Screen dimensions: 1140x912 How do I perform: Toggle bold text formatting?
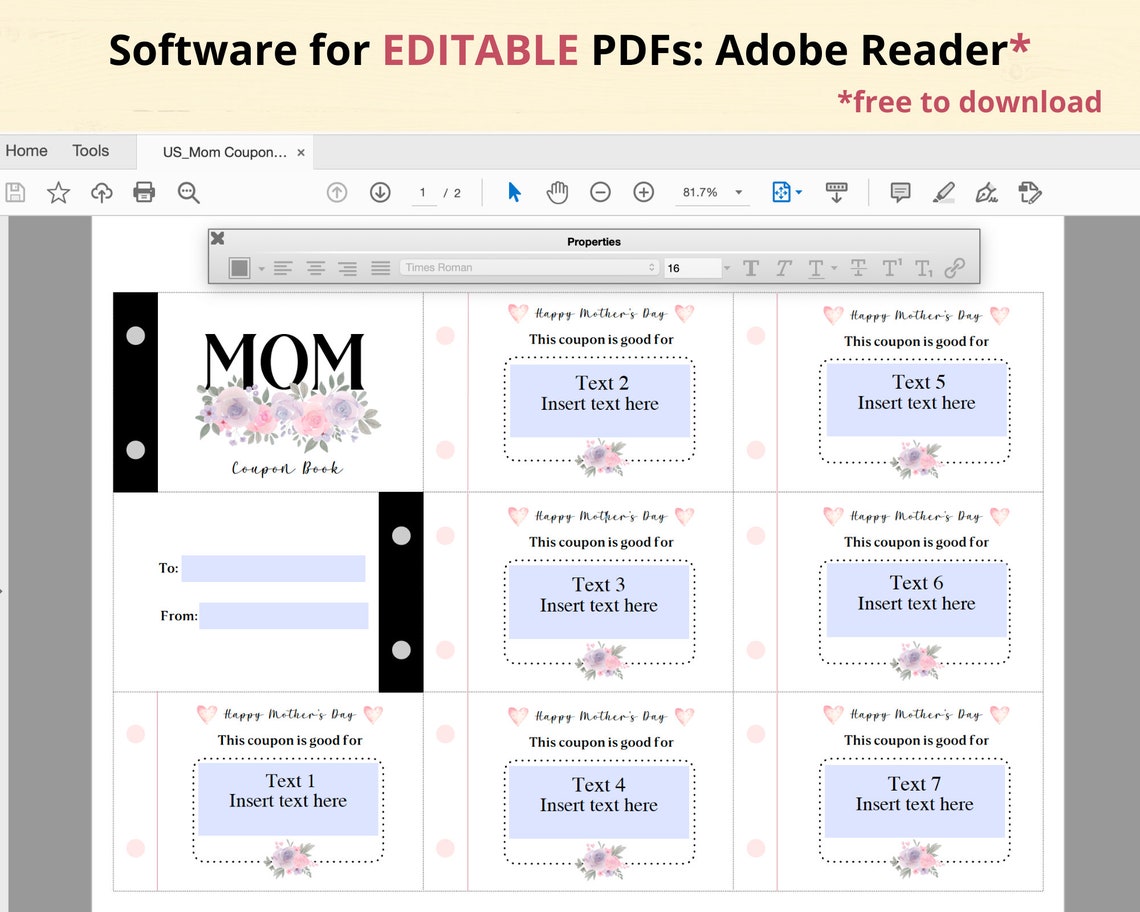(750, 267)
